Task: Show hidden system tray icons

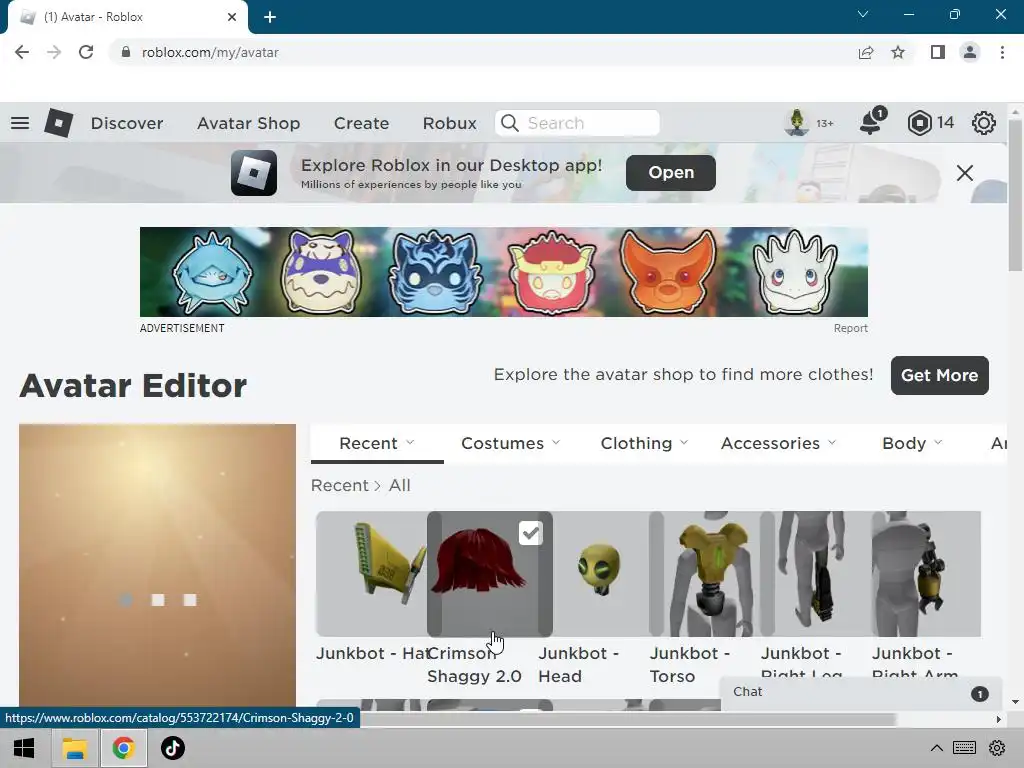Action: pos(936,748)
